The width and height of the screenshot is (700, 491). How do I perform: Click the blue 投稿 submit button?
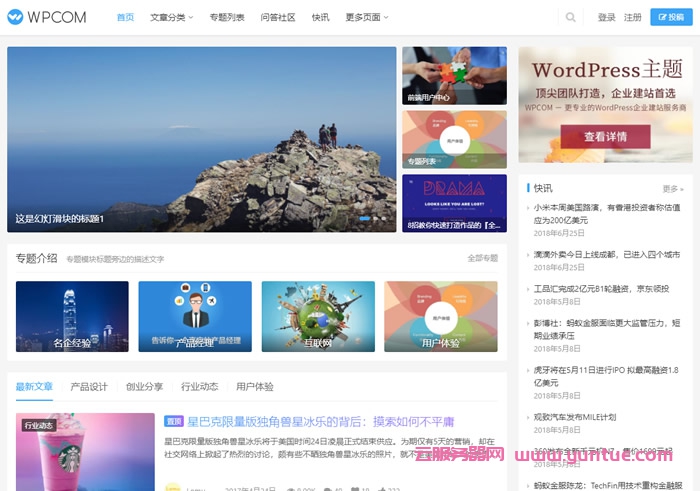pyautogui.click(x=672, y=17)
